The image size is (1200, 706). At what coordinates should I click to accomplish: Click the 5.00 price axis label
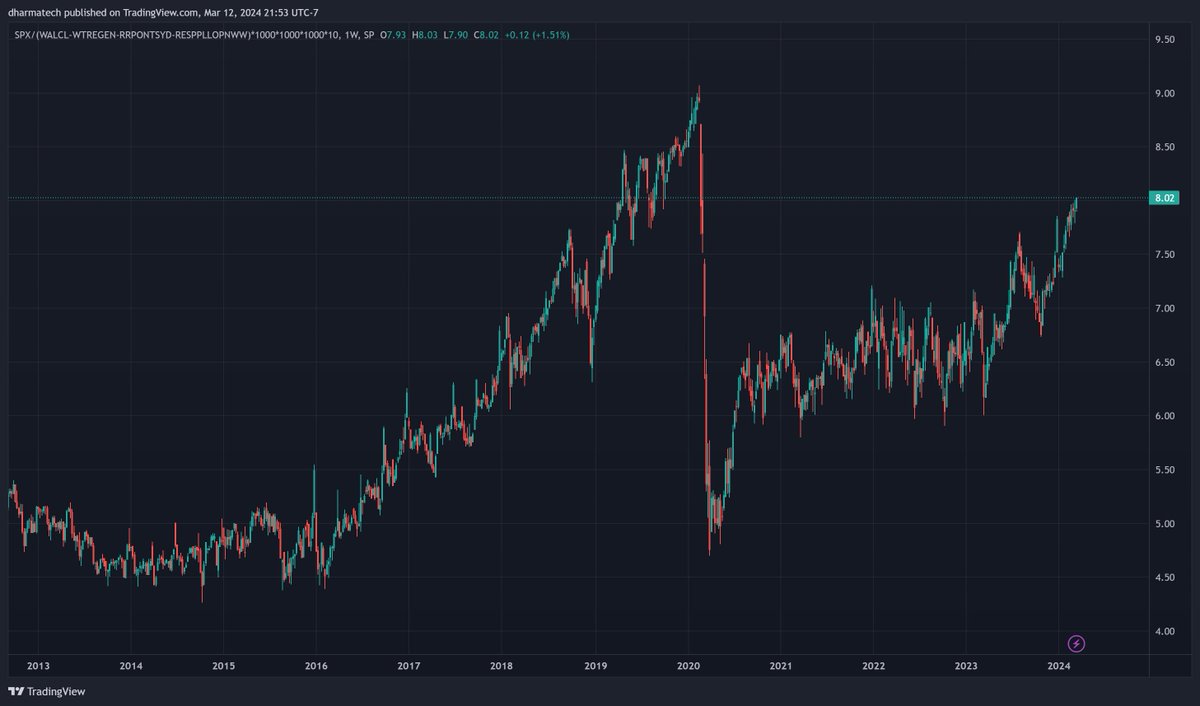click(1164, 523)
